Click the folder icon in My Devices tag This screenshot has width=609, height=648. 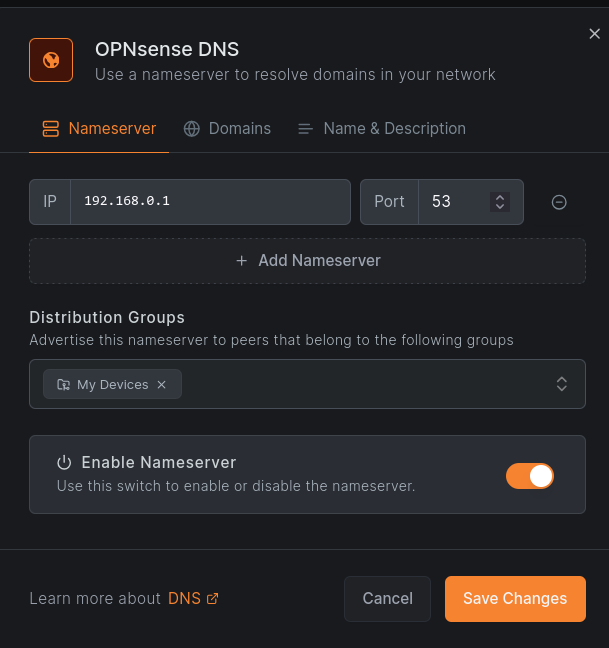[63, 385]
